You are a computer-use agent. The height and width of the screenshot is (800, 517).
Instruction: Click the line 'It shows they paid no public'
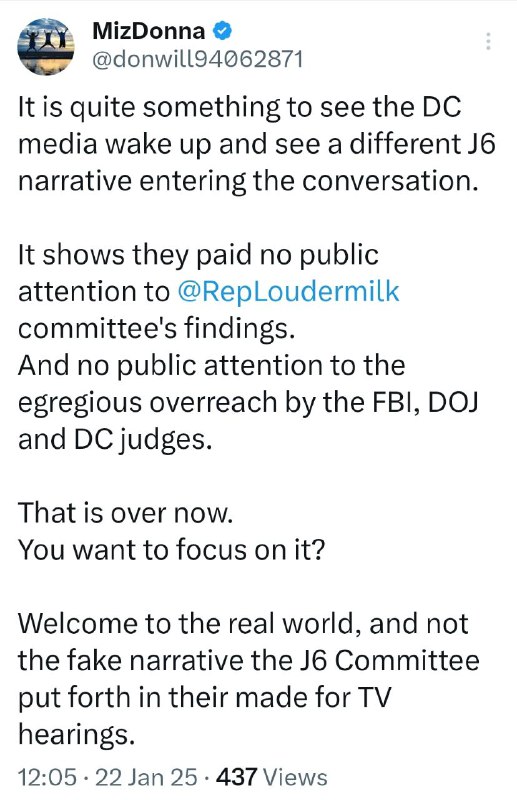pyautogui.click(x=198, y=255)
